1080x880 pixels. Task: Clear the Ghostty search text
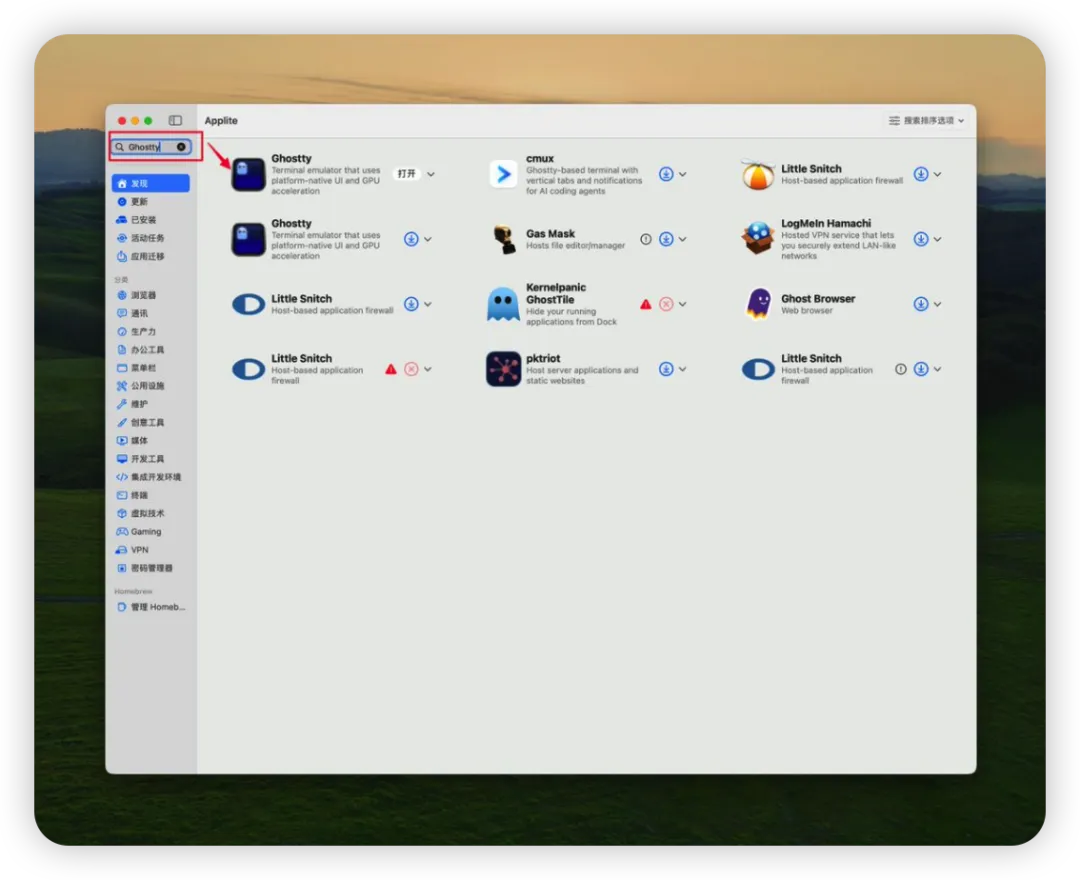(181, 147)
